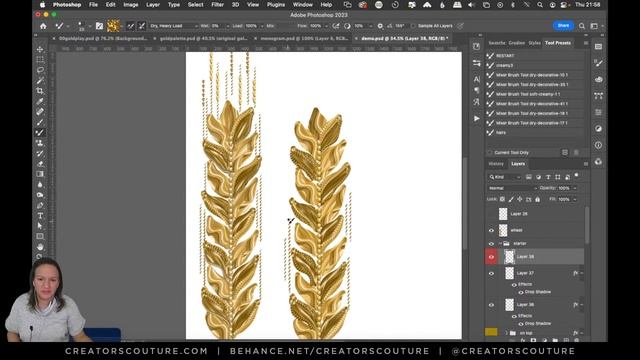Toggle visibility of starter group
The image size is (640, 360).
(491, 244)
